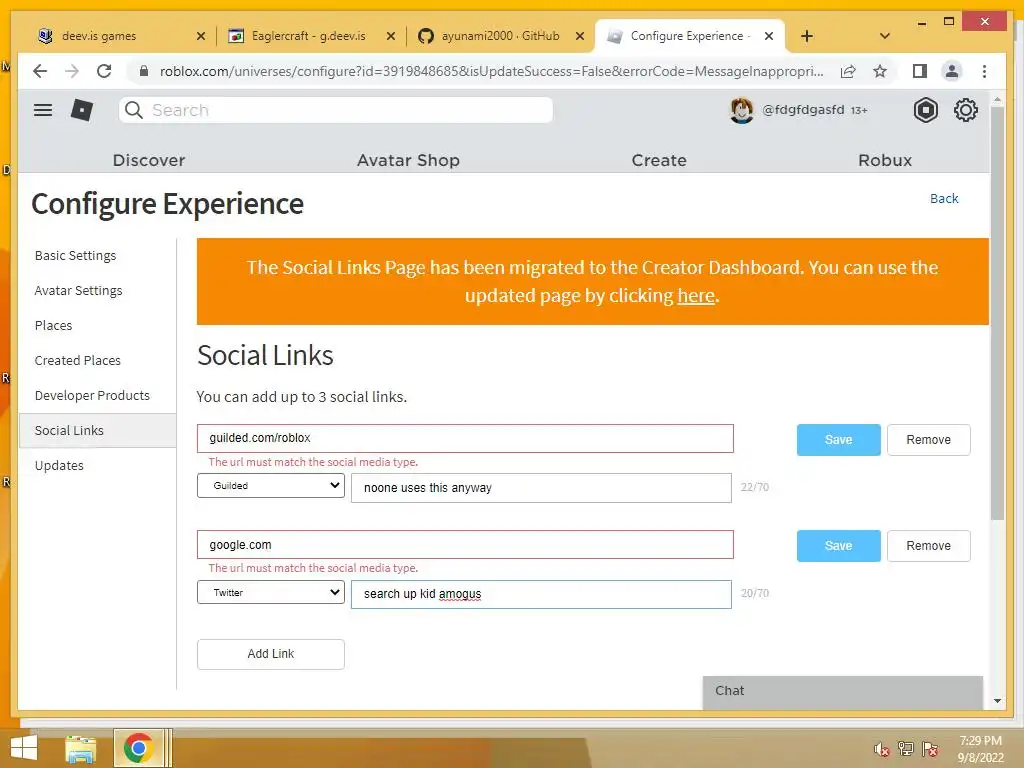Viewport: 1024px width, 768px height.
Task: Save the guilded.com/roblox link
Action: [839, 440]
